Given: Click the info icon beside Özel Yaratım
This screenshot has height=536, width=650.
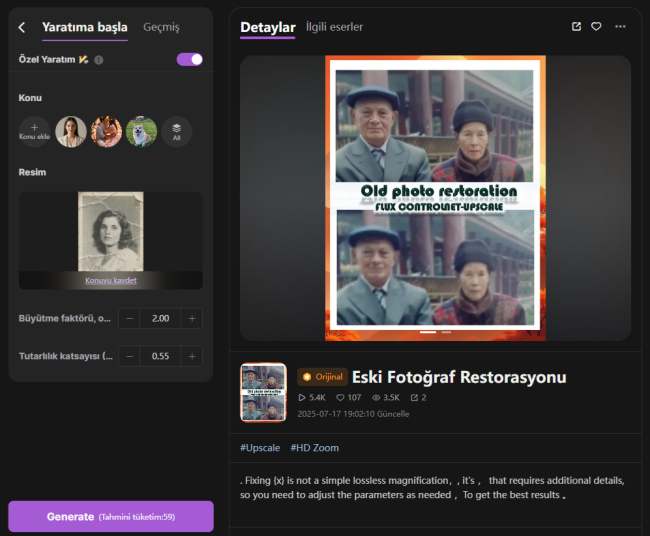Looking at the screenshot, I should tap(99, 60).
